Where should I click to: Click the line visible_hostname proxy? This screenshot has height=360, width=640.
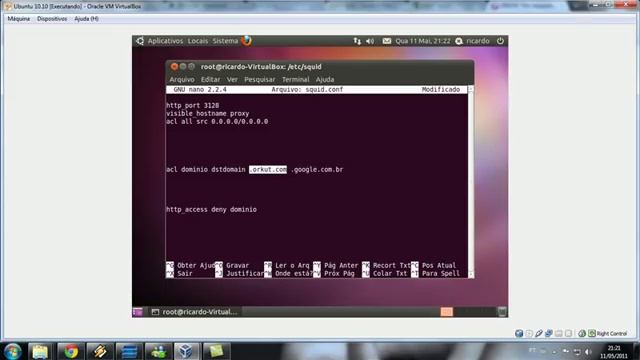(x=208, y=113)
